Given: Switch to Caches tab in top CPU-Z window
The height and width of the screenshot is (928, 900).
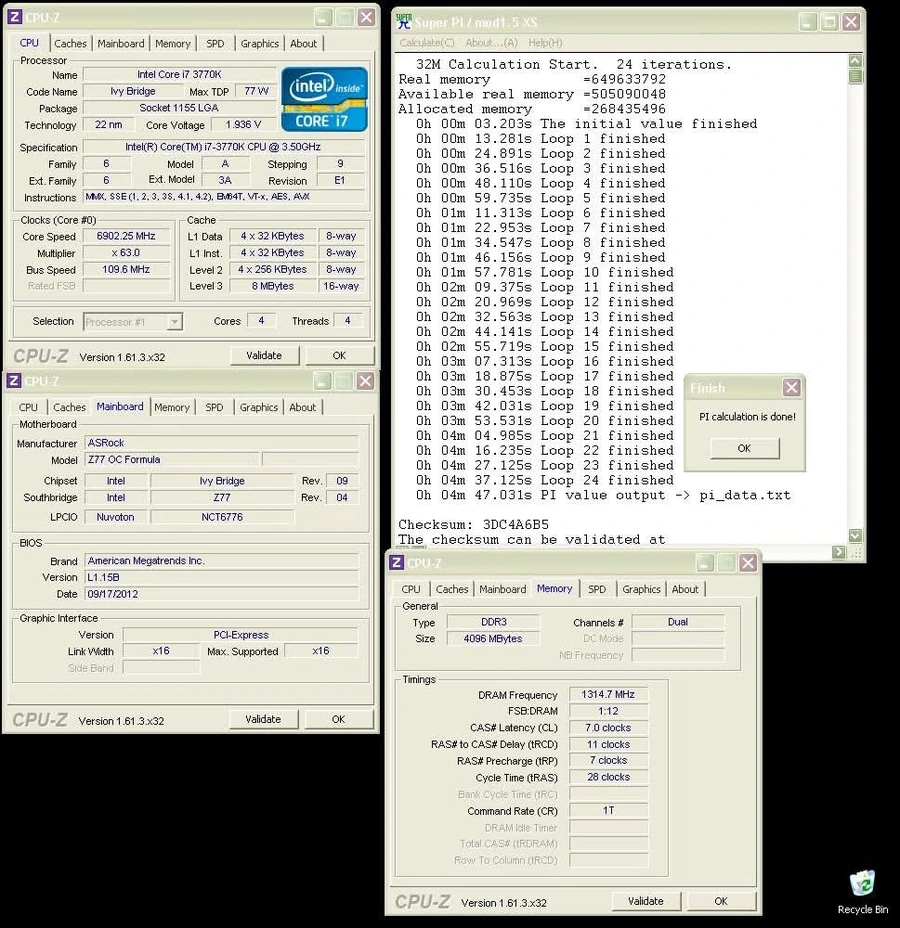Looking at the screenshot, I should click(70, 43).
